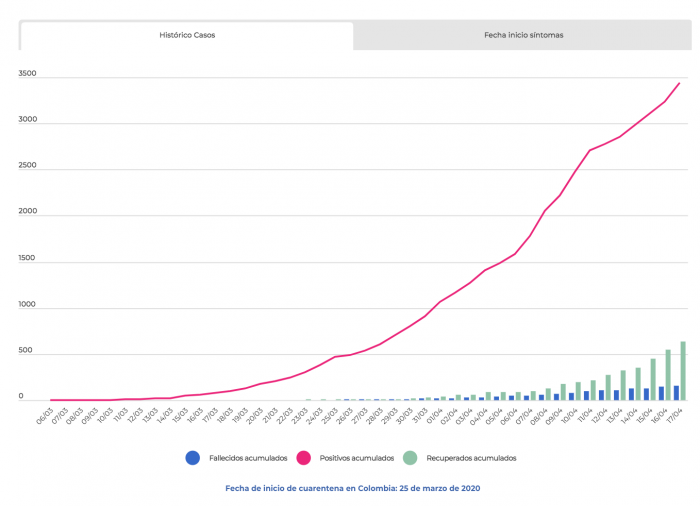The width and height of the screenshot is (700, 506).
Task: Click the pink line's endpoint at 17/04
Action: (680, 83)
